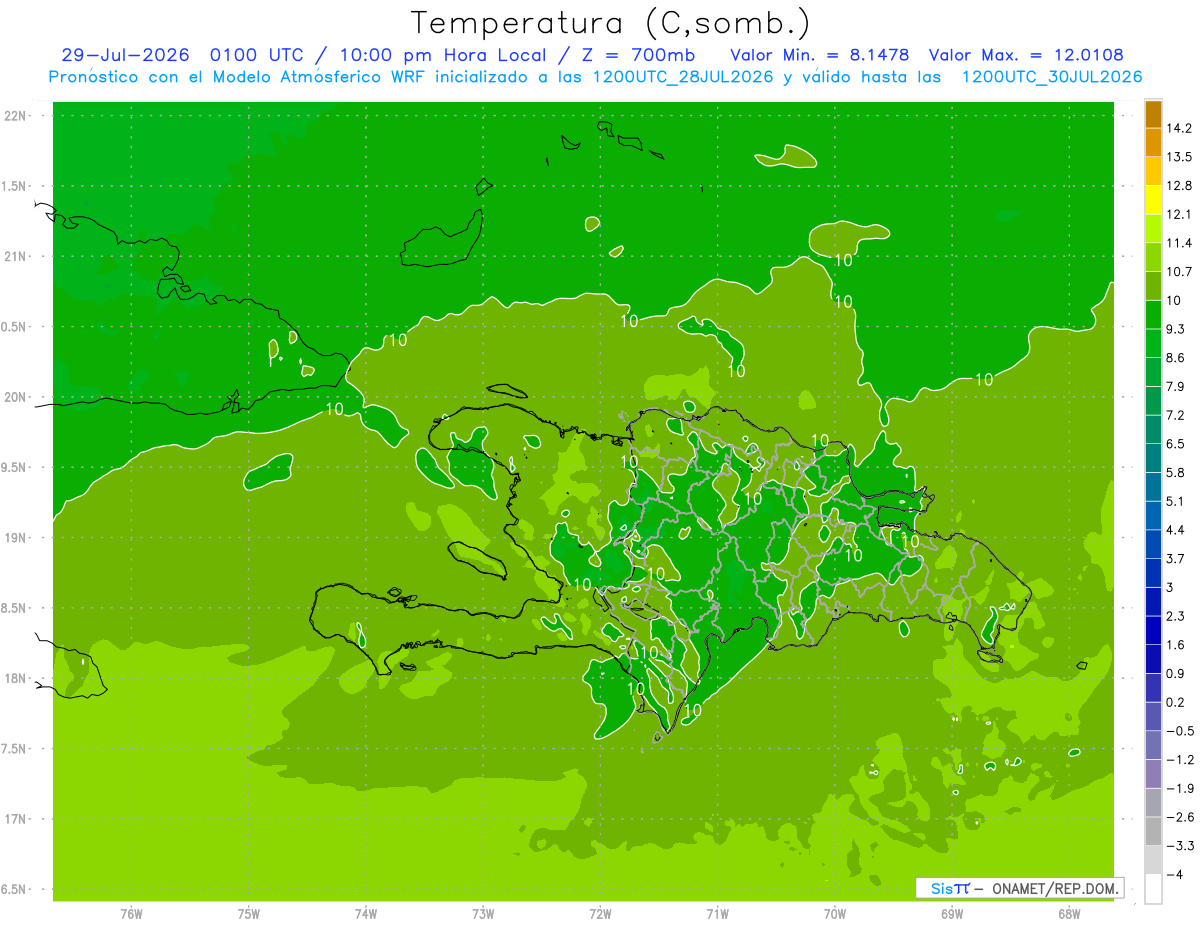Select the date text "29-Jul-2026"
Screen dimensions: 1200x927
pos(127,55)
